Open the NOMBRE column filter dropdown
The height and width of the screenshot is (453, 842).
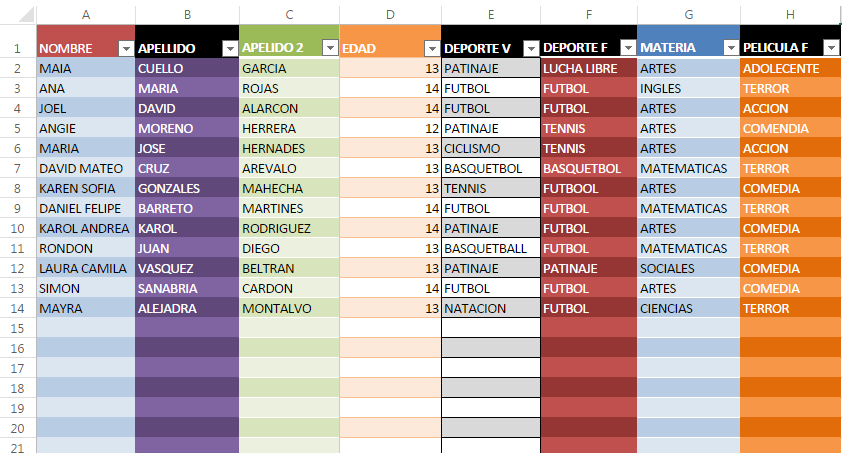coord(126,48)
